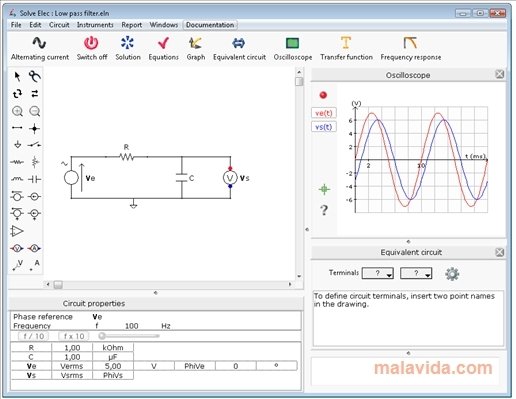Select the arrow pointer tool
516x399 pixels.
click(17, 76)
